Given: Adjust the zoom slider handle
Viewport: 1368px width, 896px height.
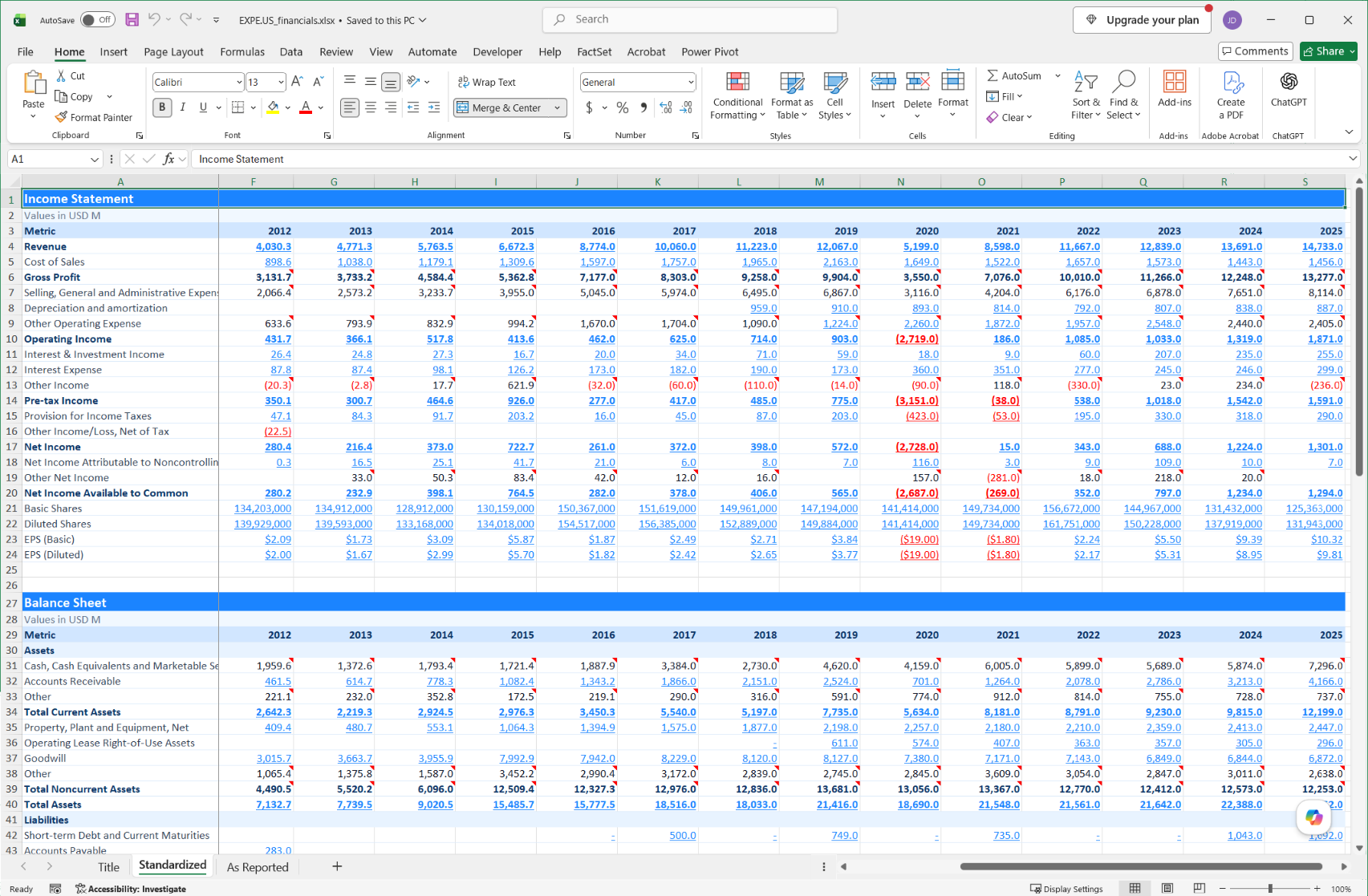Looking at the screenshot, I should click(1270, 889).
